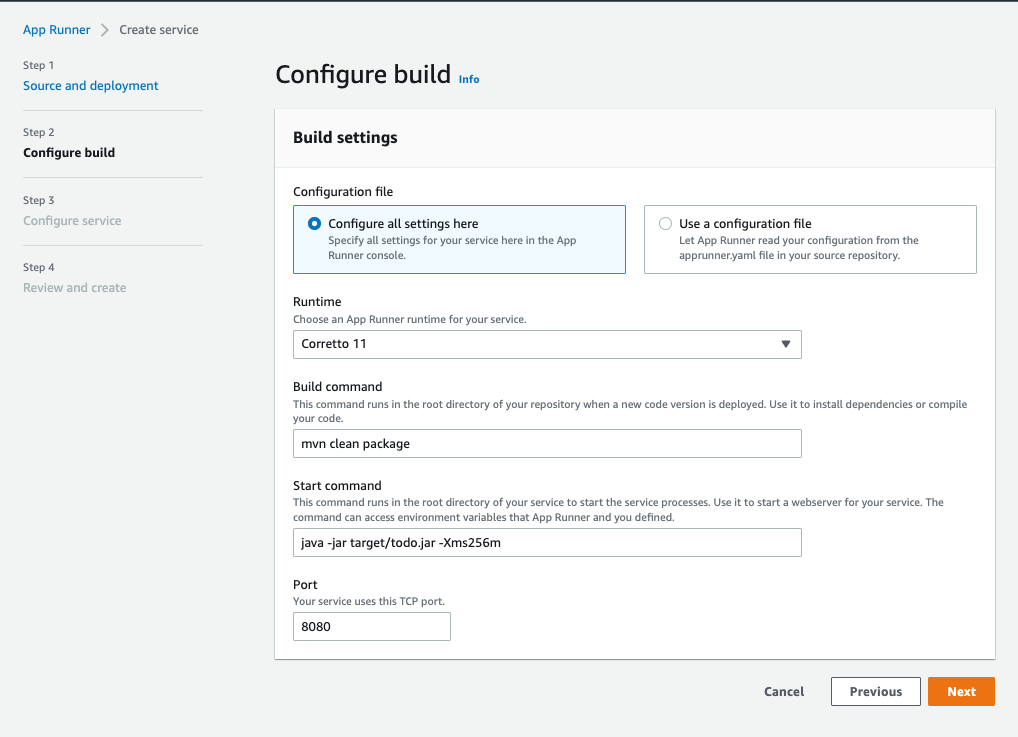This screenshot has width=1018, height=737.
Task: Click the Previous button
Action: [875, 691]
